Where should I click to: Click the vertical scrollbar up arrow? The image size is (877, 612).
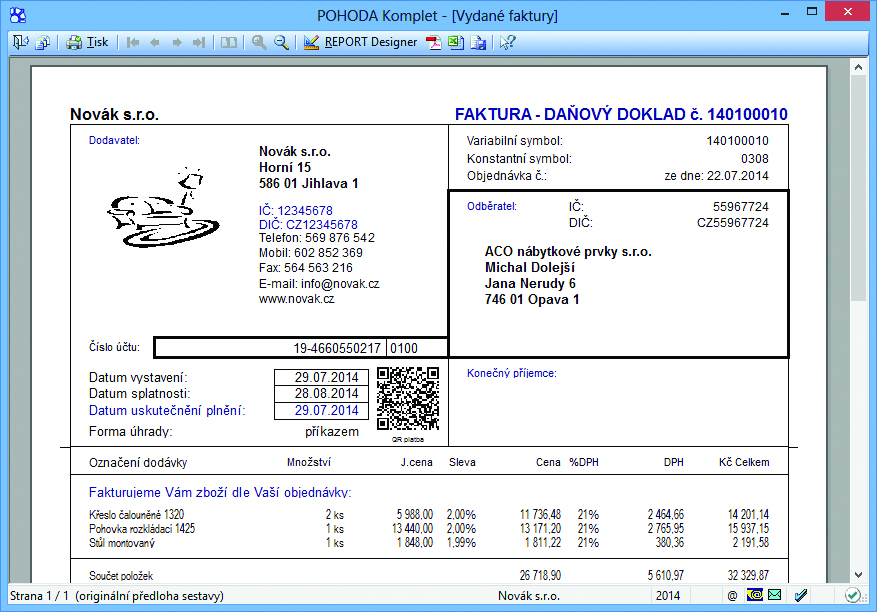click(859, 67)
